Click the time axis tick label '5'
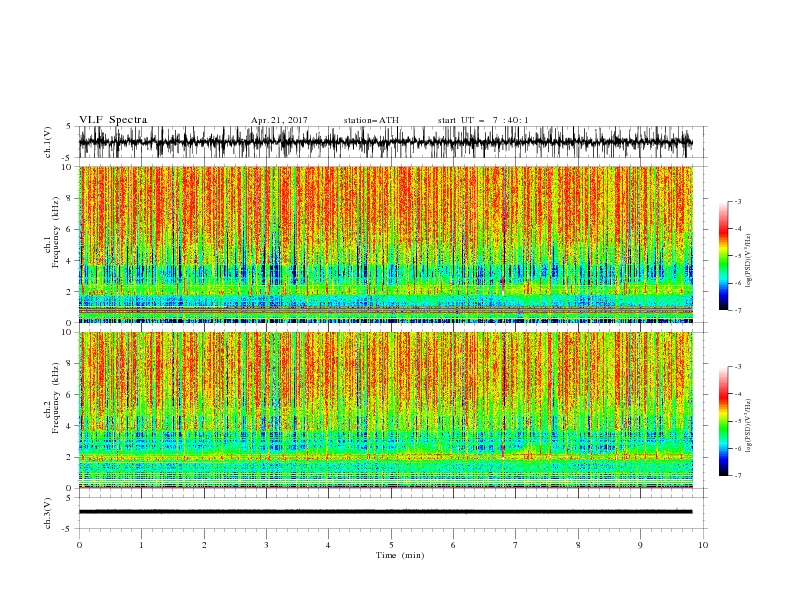The height and width of the screenshot is (612, 792). point(391,545)
